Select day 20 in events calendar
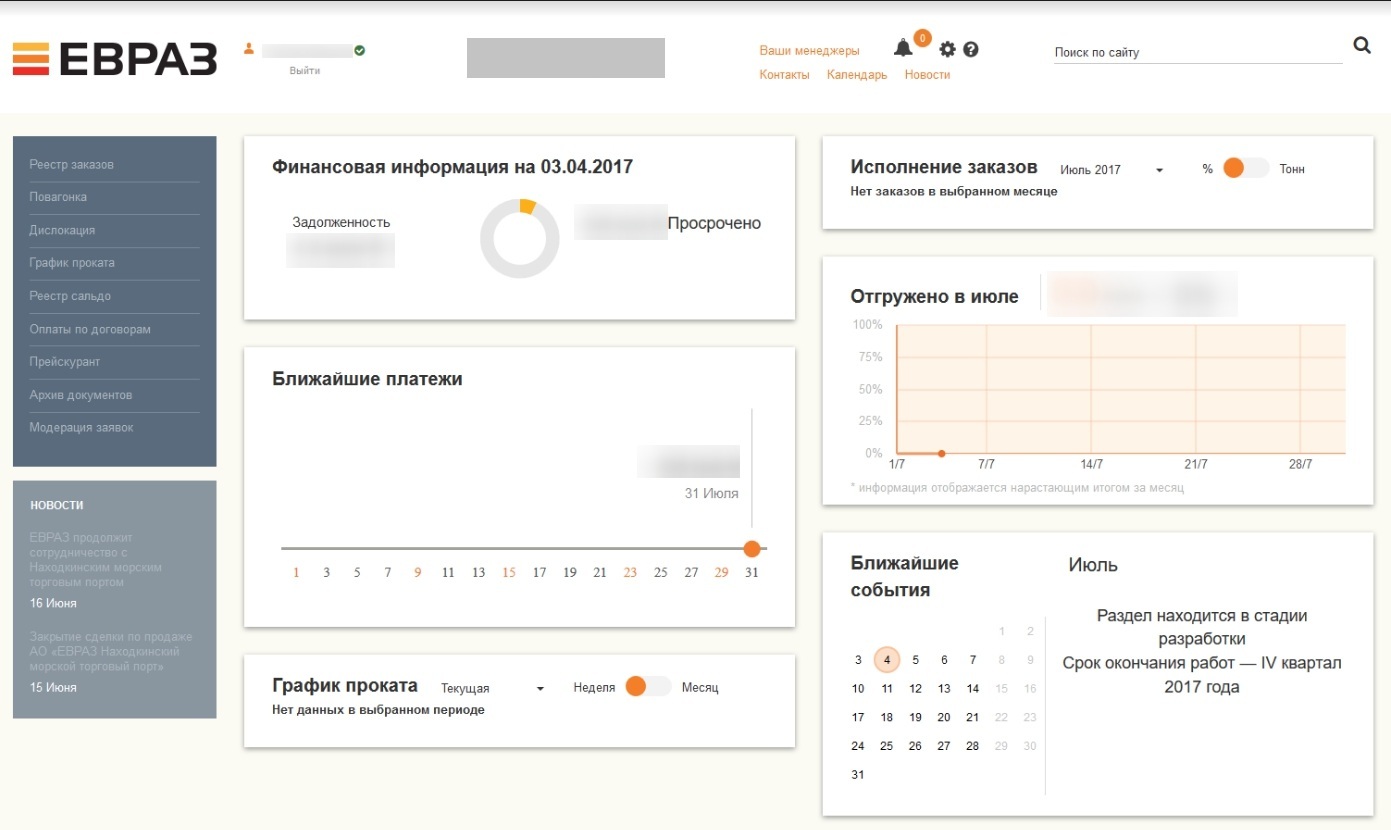1391x830 pixels. [x=944, y=717]
